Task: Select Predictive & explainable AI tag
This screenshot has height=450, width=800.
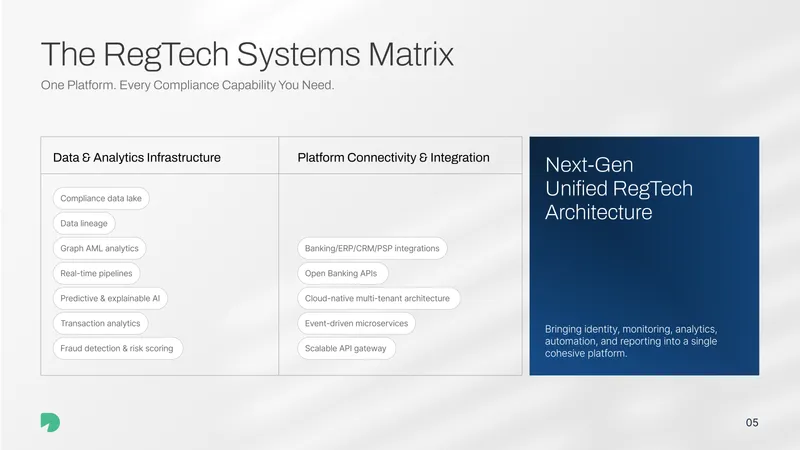Action: [x=110, y=298]
